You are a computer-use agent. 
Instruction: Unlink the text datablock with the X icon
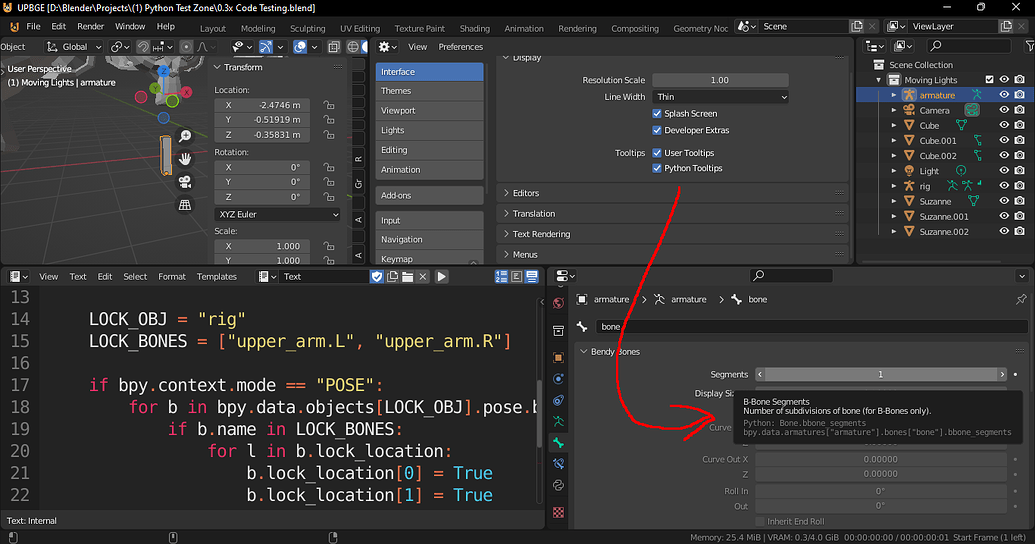[423, 277]
